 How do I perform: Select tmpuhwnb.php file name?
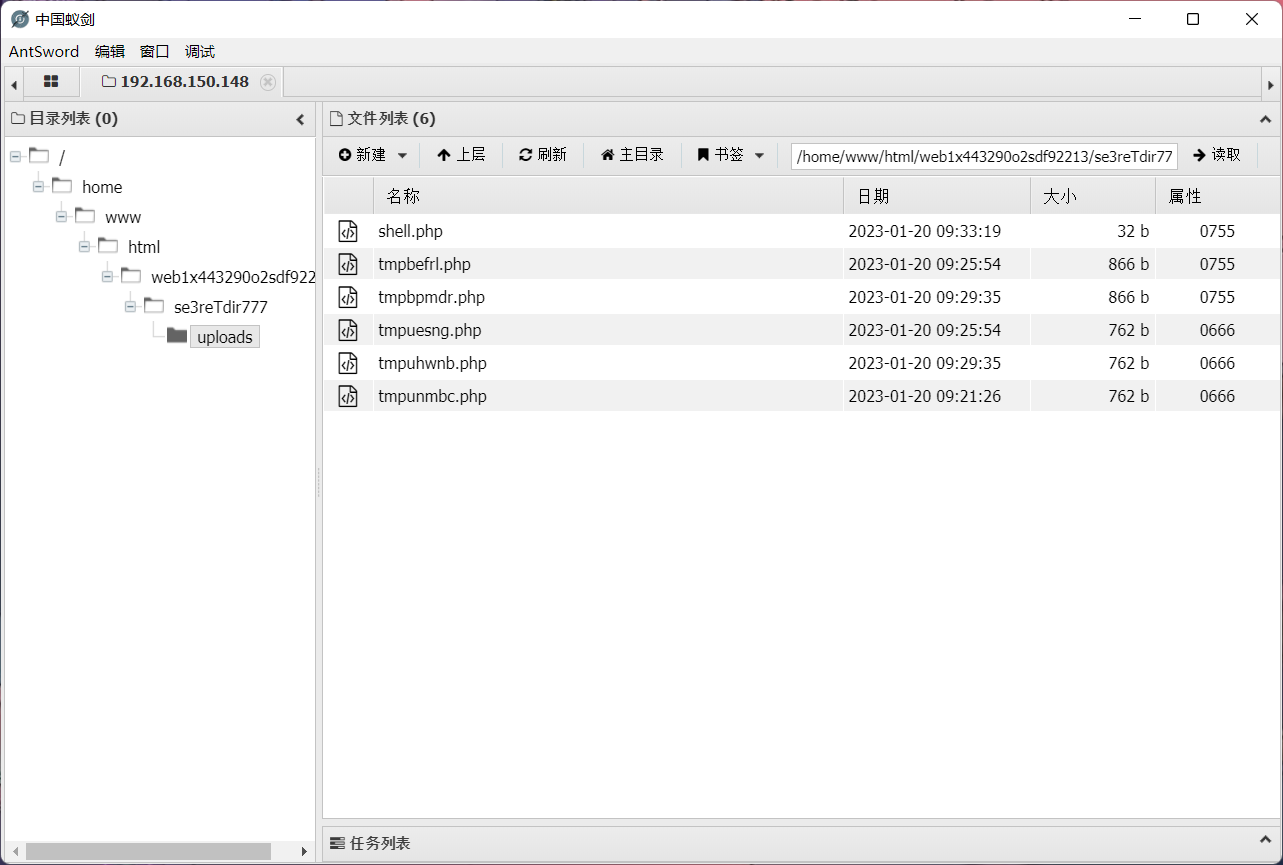click(432, 363)
